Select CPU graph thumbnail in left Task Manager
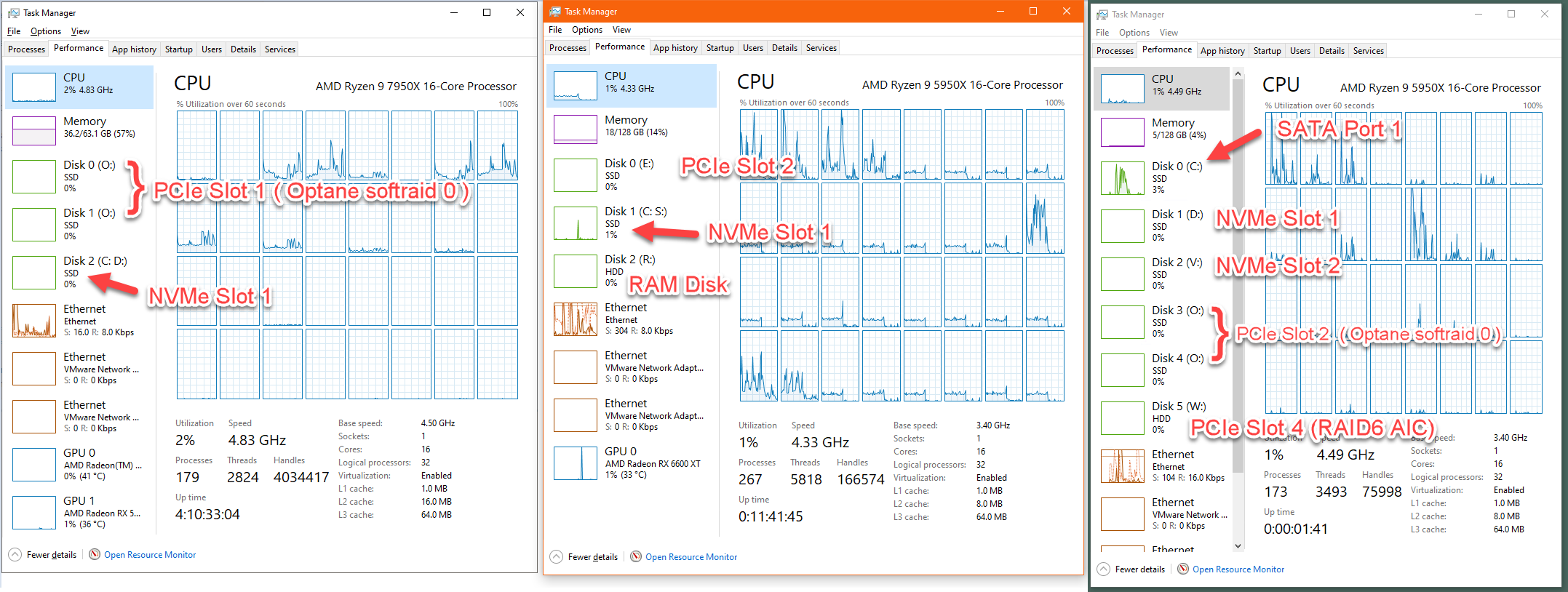This screenshot has height=592, width=1568. (34, 87)
